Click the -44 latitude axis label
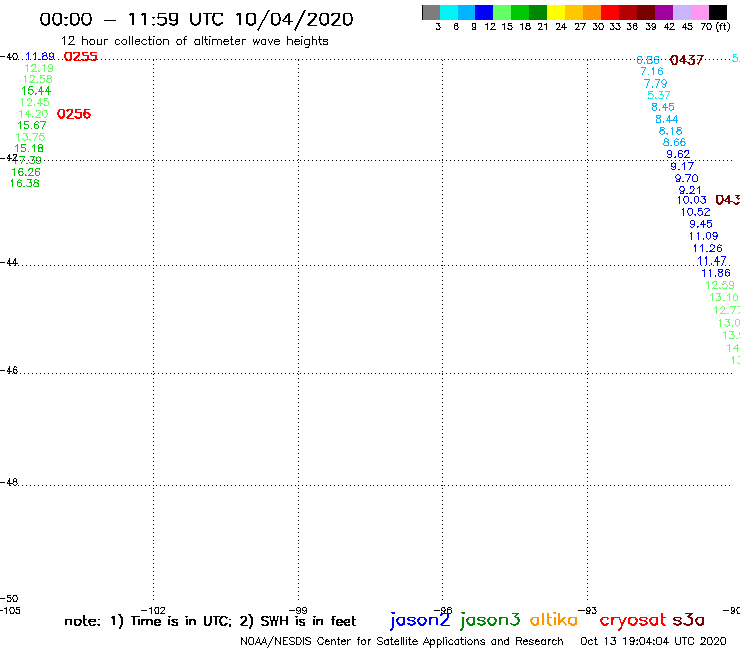The image size is (740, 650). 9,262
